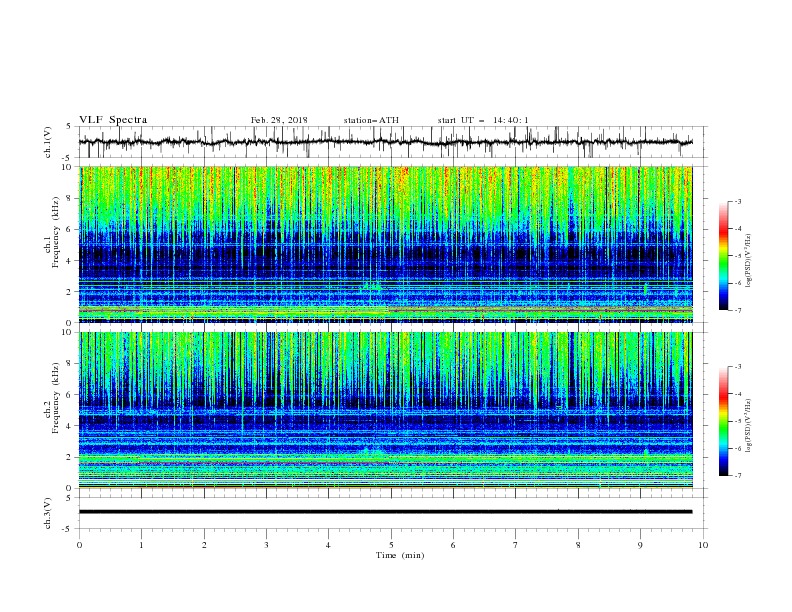This screenshot has width=792, height=612.
Task: Click the "ch.3(V)" axis label
Action: 48,513
